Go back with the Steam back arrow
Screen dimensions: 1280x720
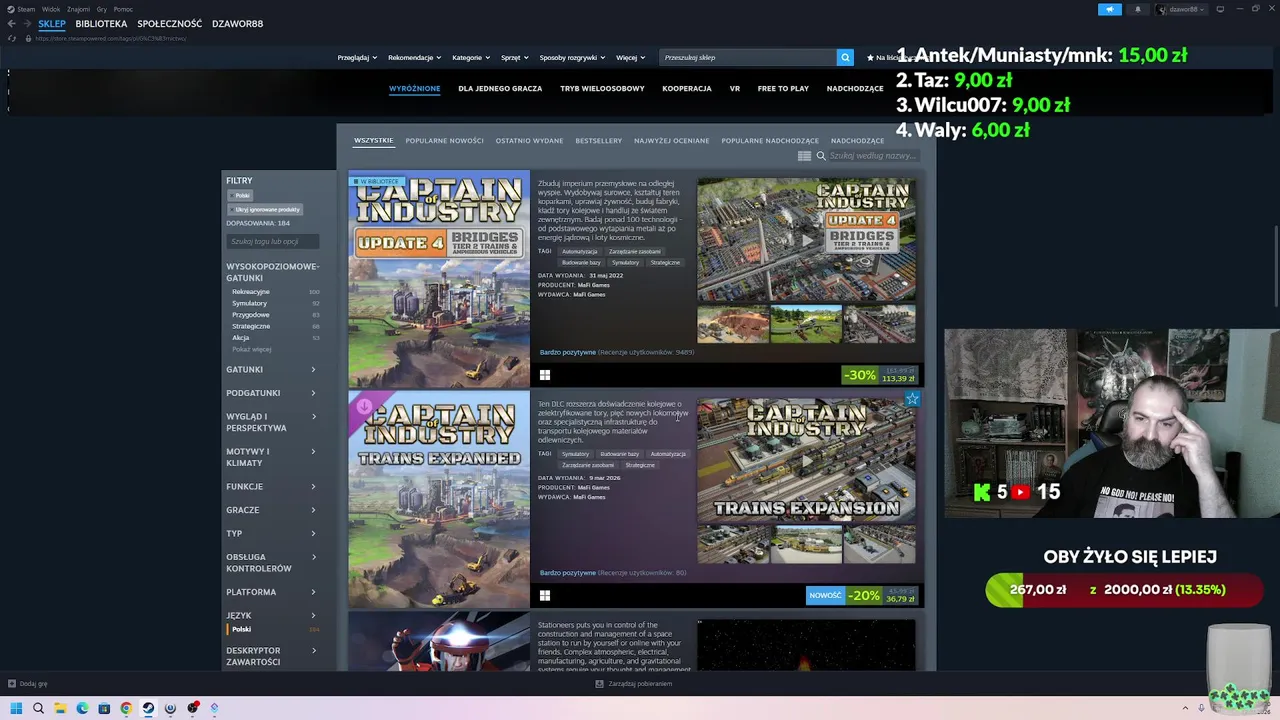12,23
